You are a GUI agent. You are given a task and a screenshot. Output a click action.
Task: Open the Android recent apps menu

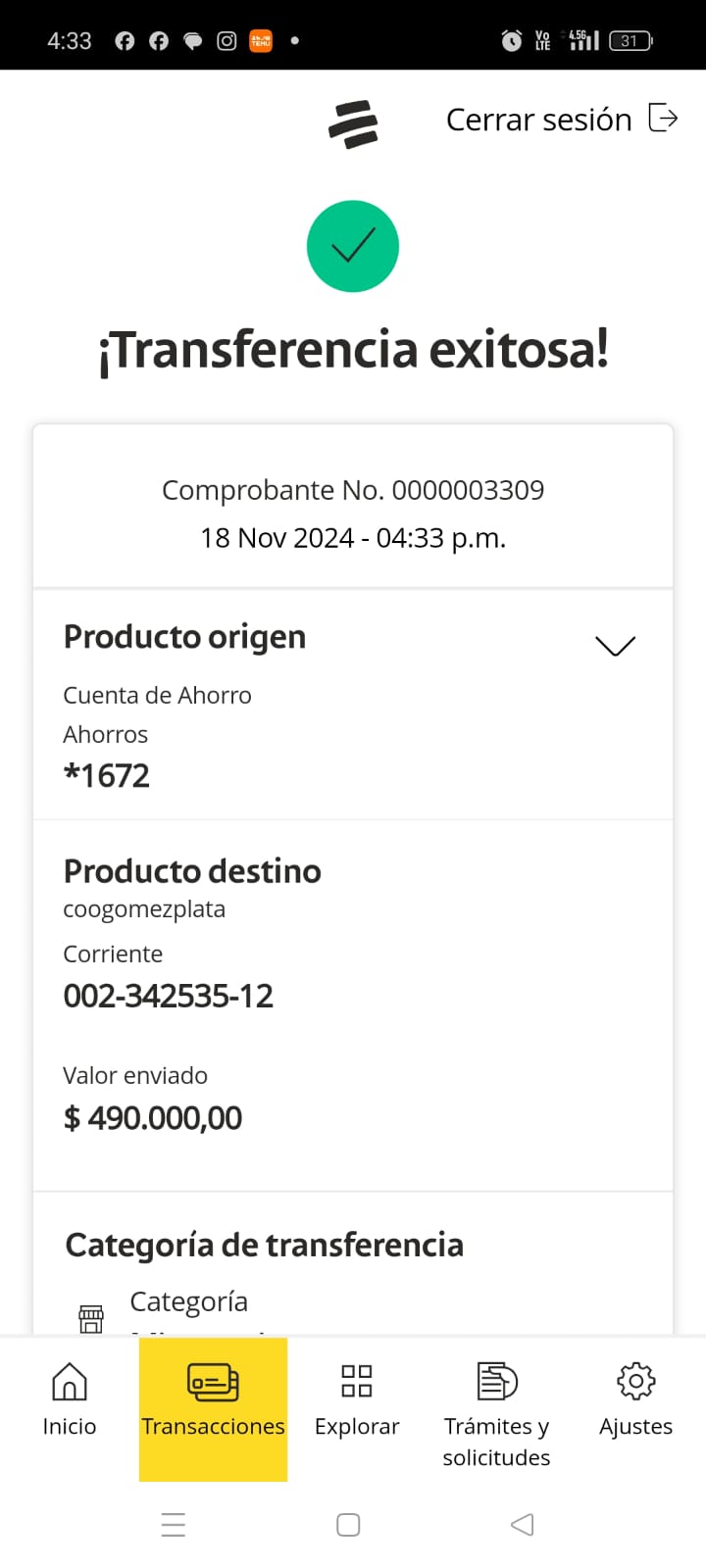point(174,1525)
